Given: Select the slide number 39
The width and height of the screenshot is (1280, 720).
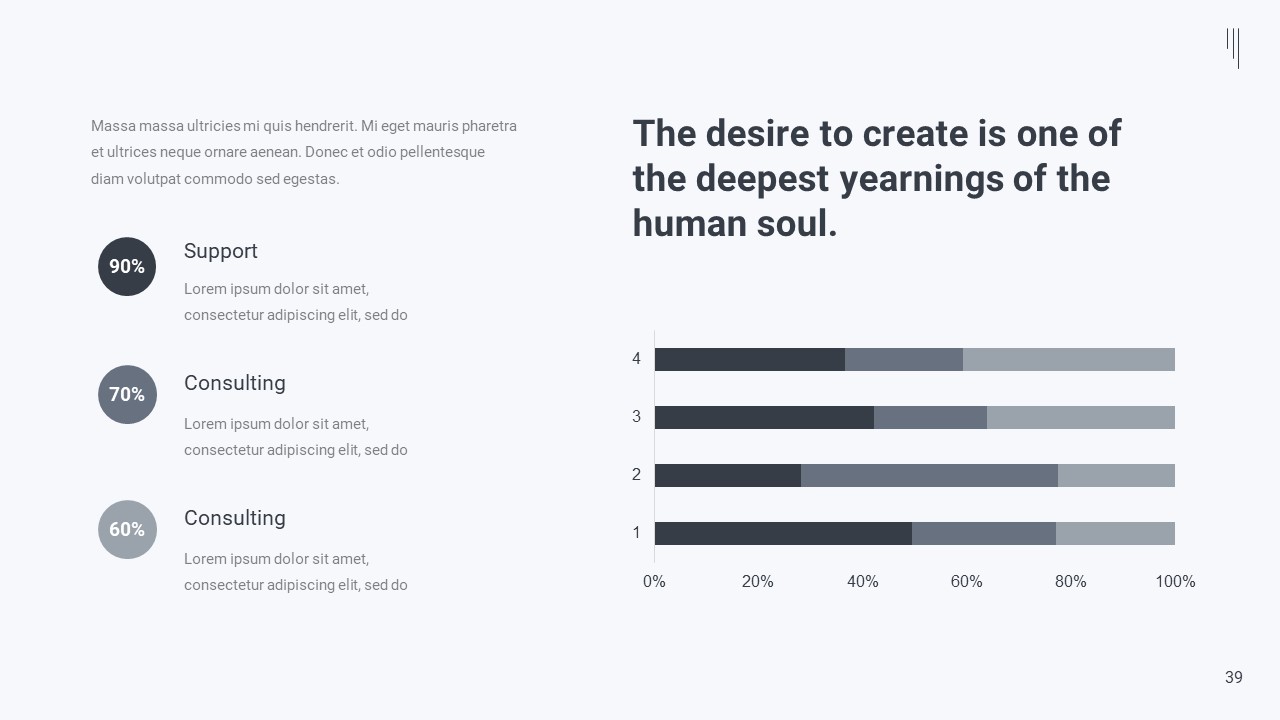Looking at the screenshot, I should pyautogui.click(x=1233, y=678).
